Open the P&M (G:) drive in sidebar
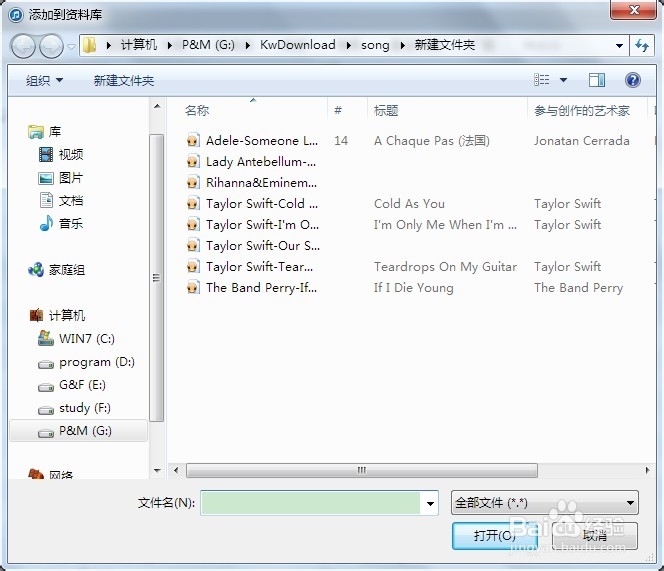The image size is (664, 571). click(x=78, y=431)
